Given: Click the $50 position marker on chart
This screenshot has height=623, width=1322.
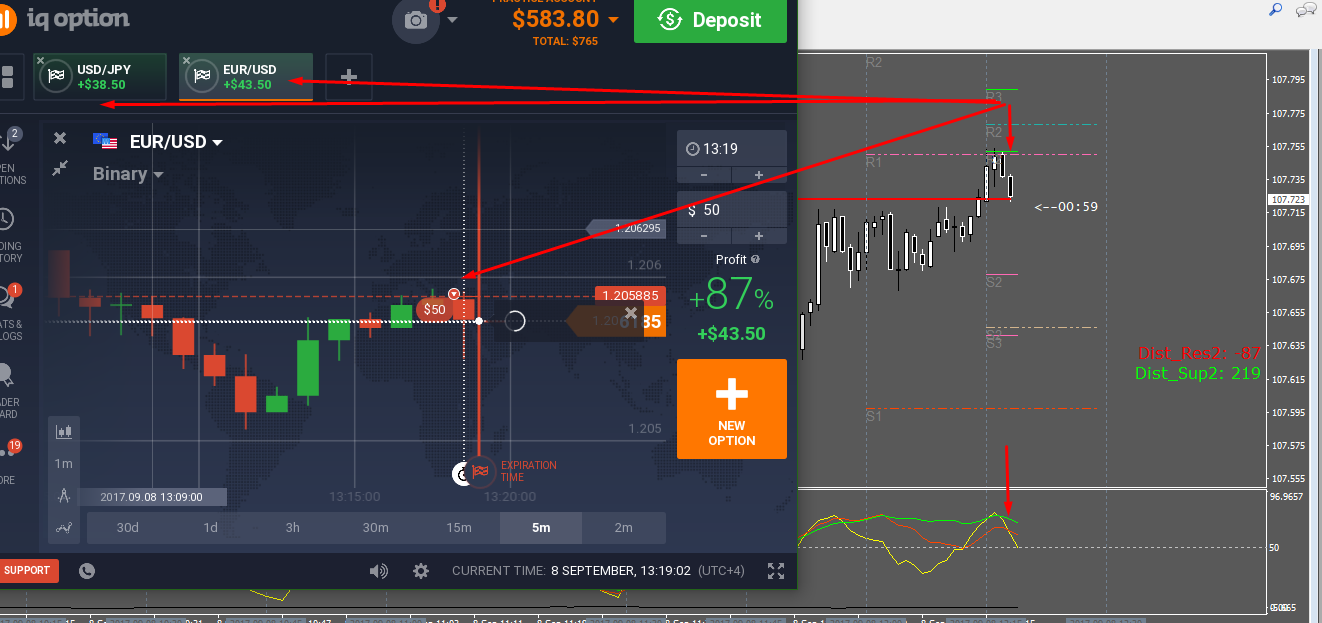Looking at the screenshot, I should (434, 310).
